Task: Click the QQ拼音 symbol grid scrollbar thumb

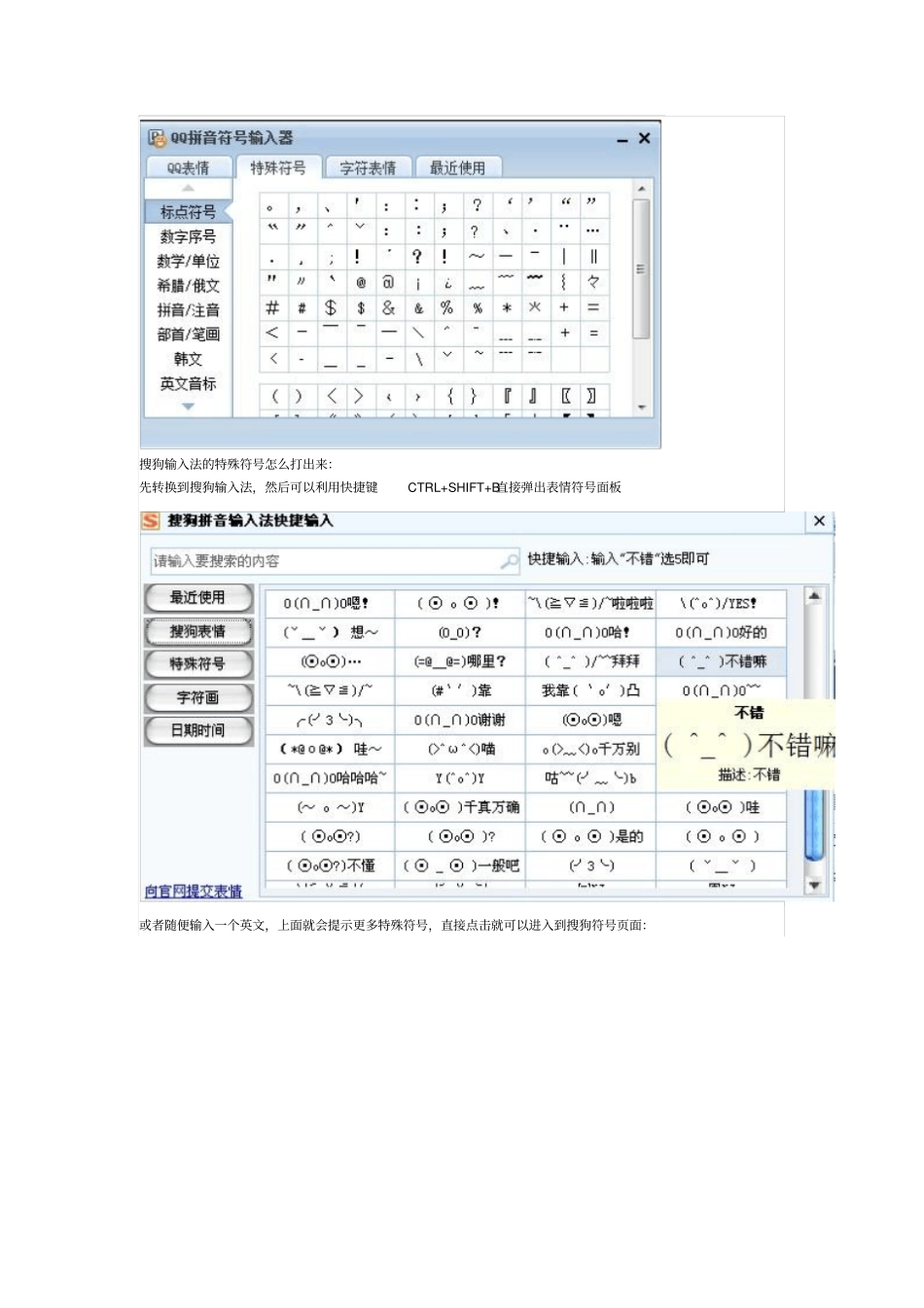Action: (641, 268)
